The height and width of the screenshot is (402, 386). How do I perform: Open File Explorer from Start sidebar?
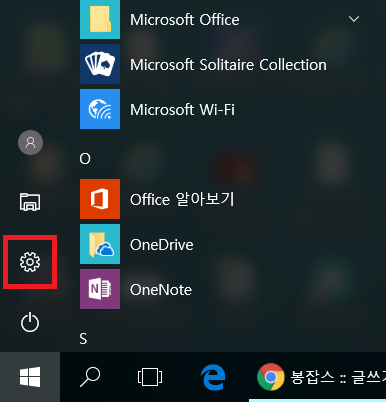click(30, 202)
